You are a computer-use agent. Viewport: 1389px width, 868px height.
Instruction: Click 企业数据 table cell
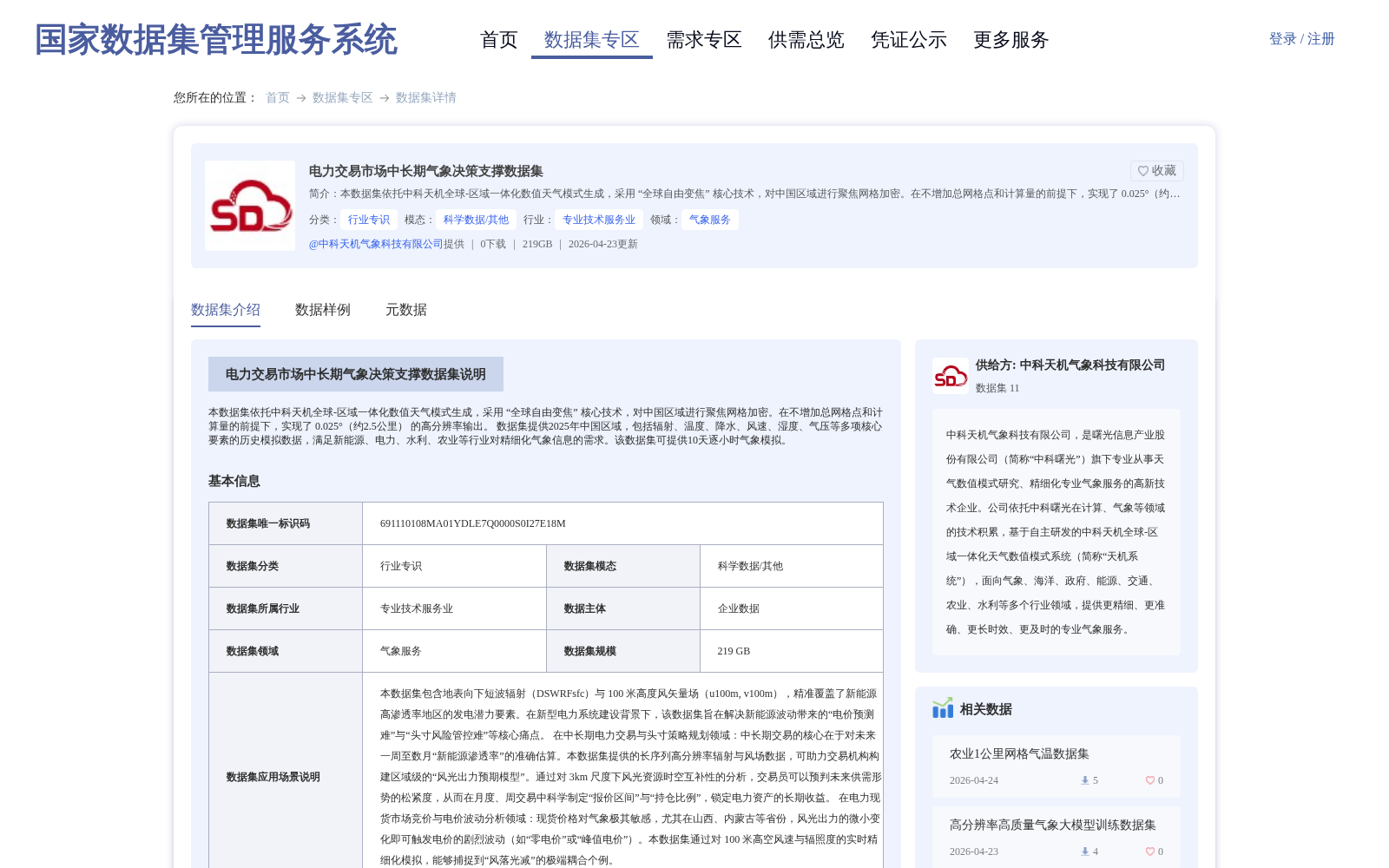(739, 608)
